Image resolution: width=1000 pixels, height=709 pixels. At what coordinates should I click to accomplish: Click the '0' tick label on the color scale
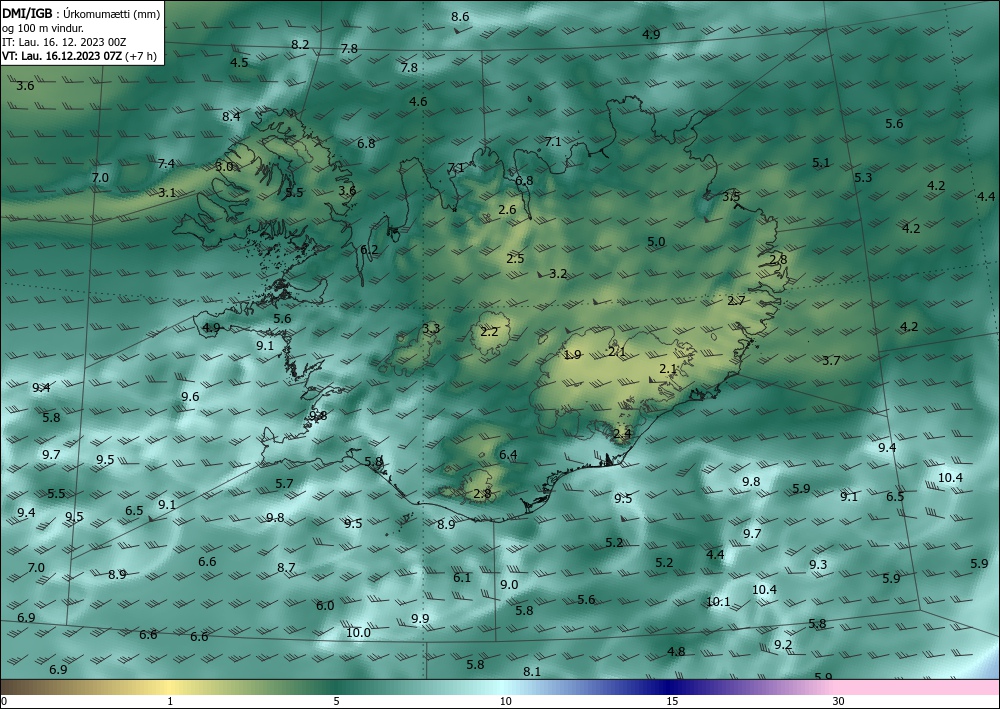click(4, 701)
